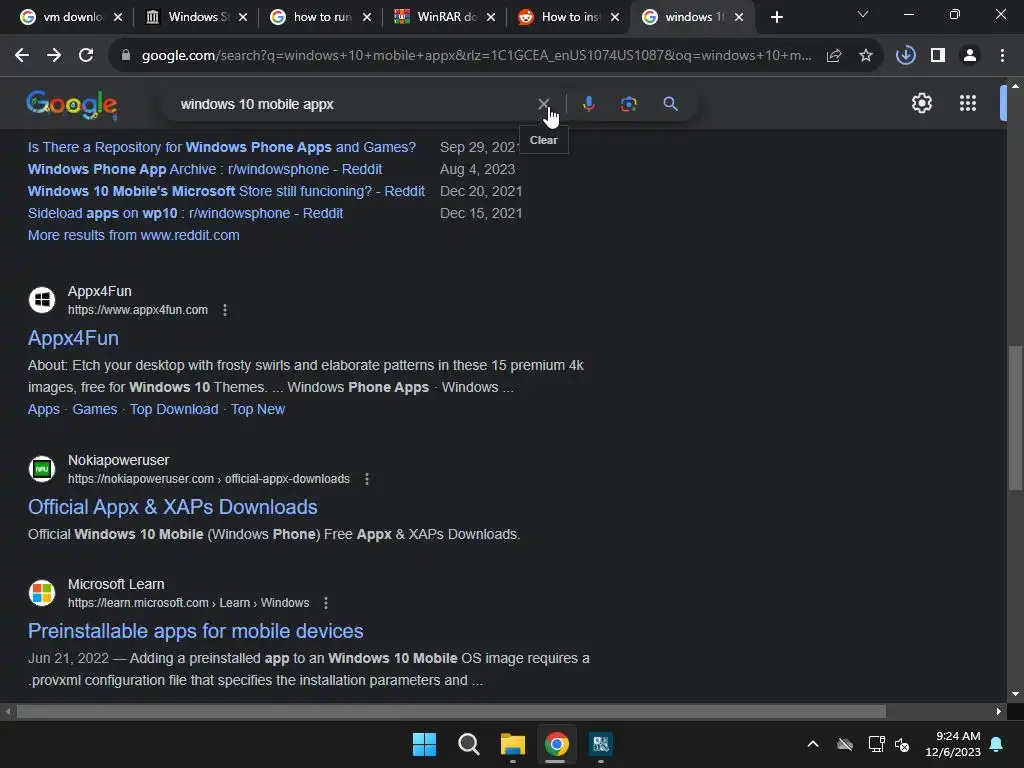Go back to the previous page
The width and height of the screenshot is (1024, 768).
[x=22, y=56]
